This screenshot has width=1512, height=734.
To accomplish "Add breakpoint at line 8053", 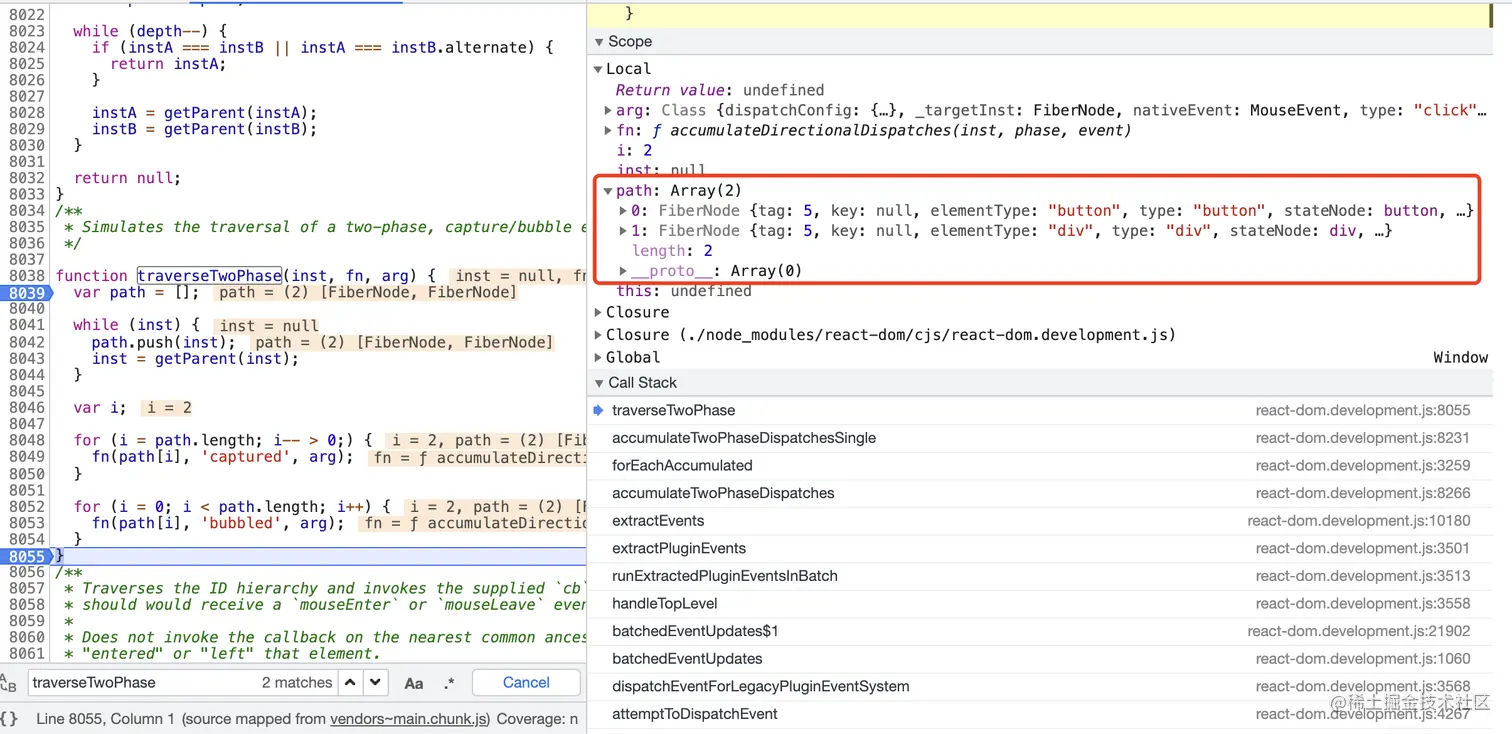I will click(x=26, y=523).
